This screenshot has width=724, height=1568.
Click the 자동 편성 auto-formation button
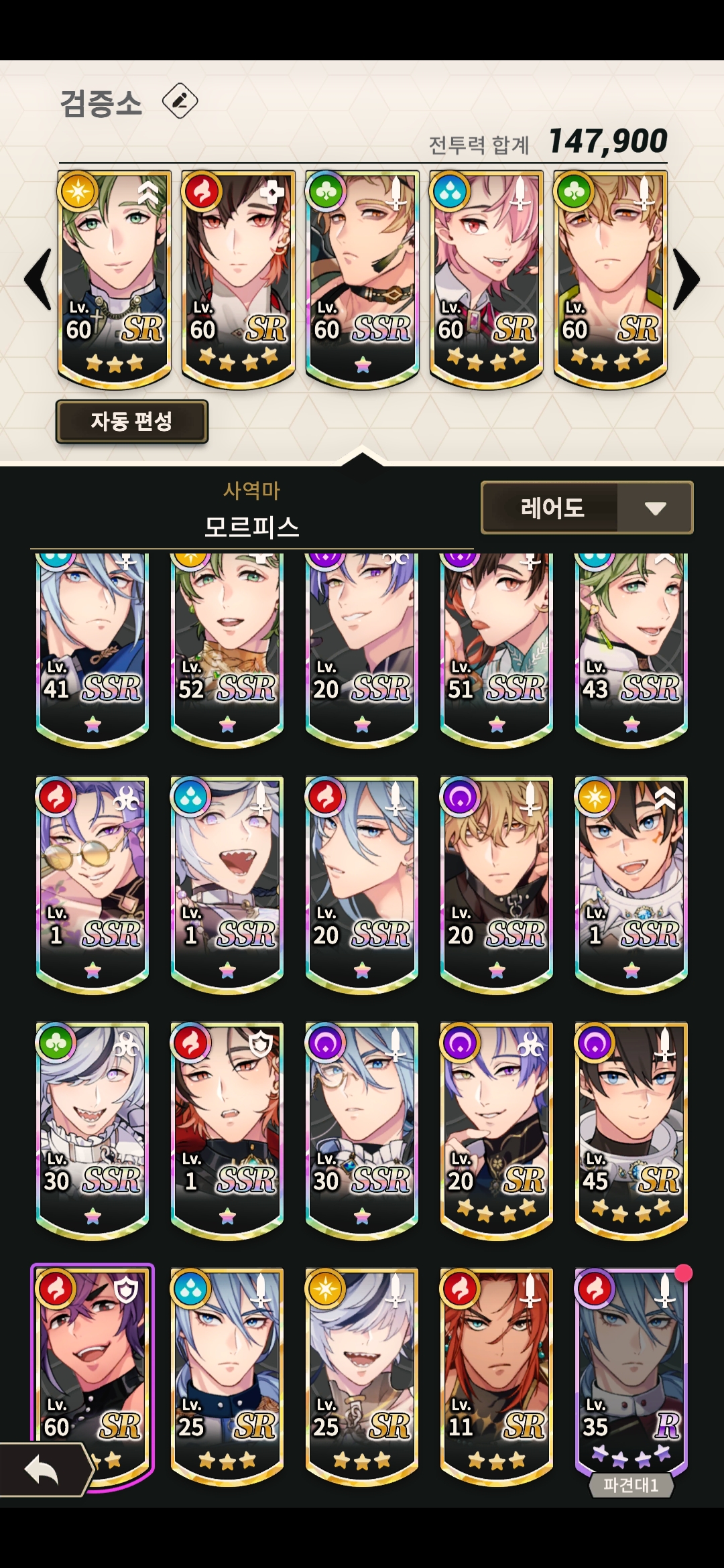132,421
